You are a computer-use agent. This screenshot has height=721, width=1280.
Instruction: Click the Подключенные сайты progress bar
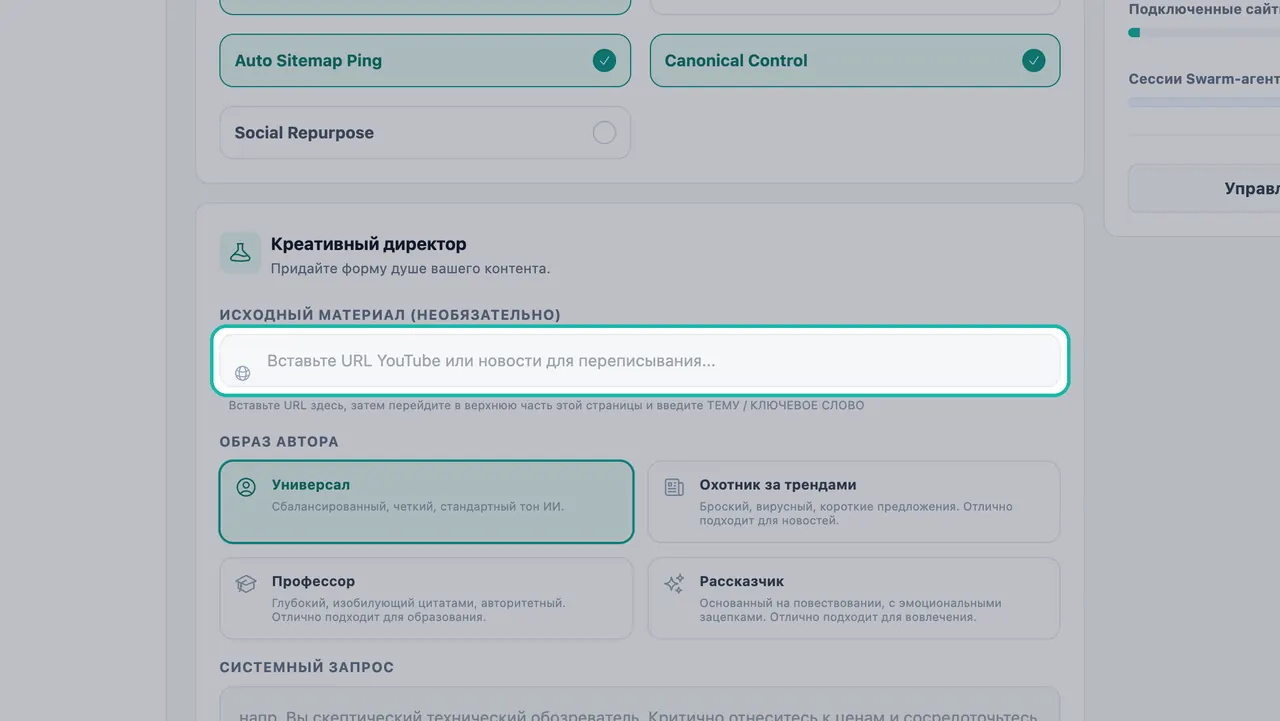coord(1204,32)
